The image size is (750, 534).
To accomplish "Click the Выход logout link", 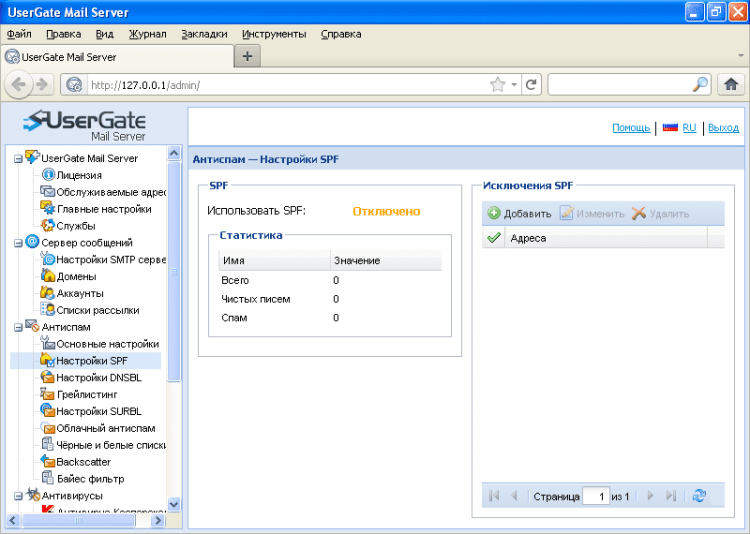I will click(x=723, y=128).
